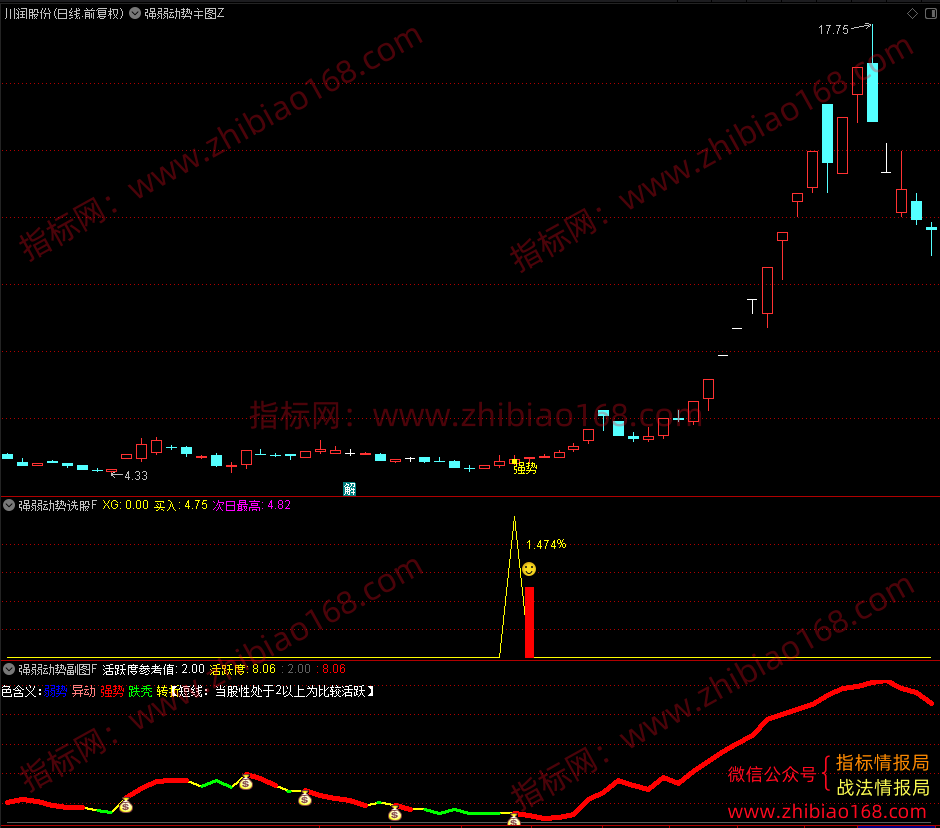940x828 pixels.
Task: Select the yellow 强势 label on main chart
Action: coord(525,468)
